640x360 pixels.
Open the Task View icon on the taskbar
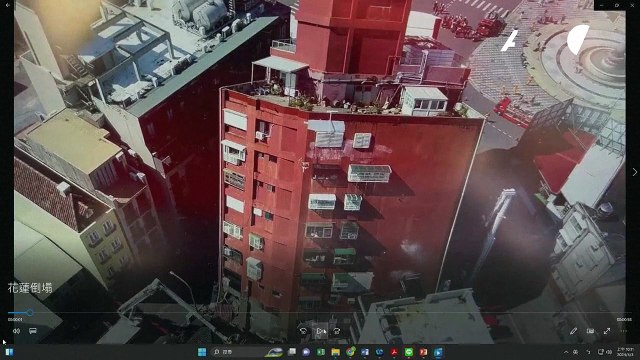[292, 352]
